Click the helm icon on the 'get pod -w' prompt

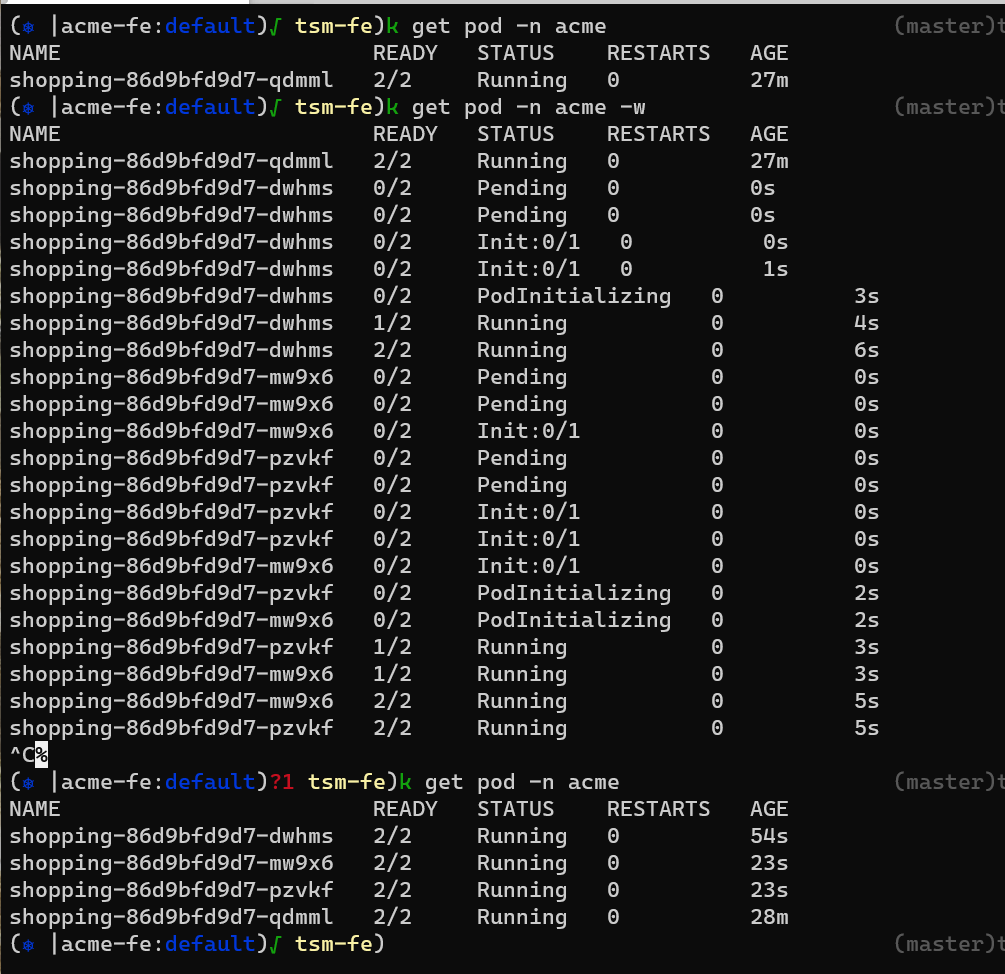[x=29, y=107]
